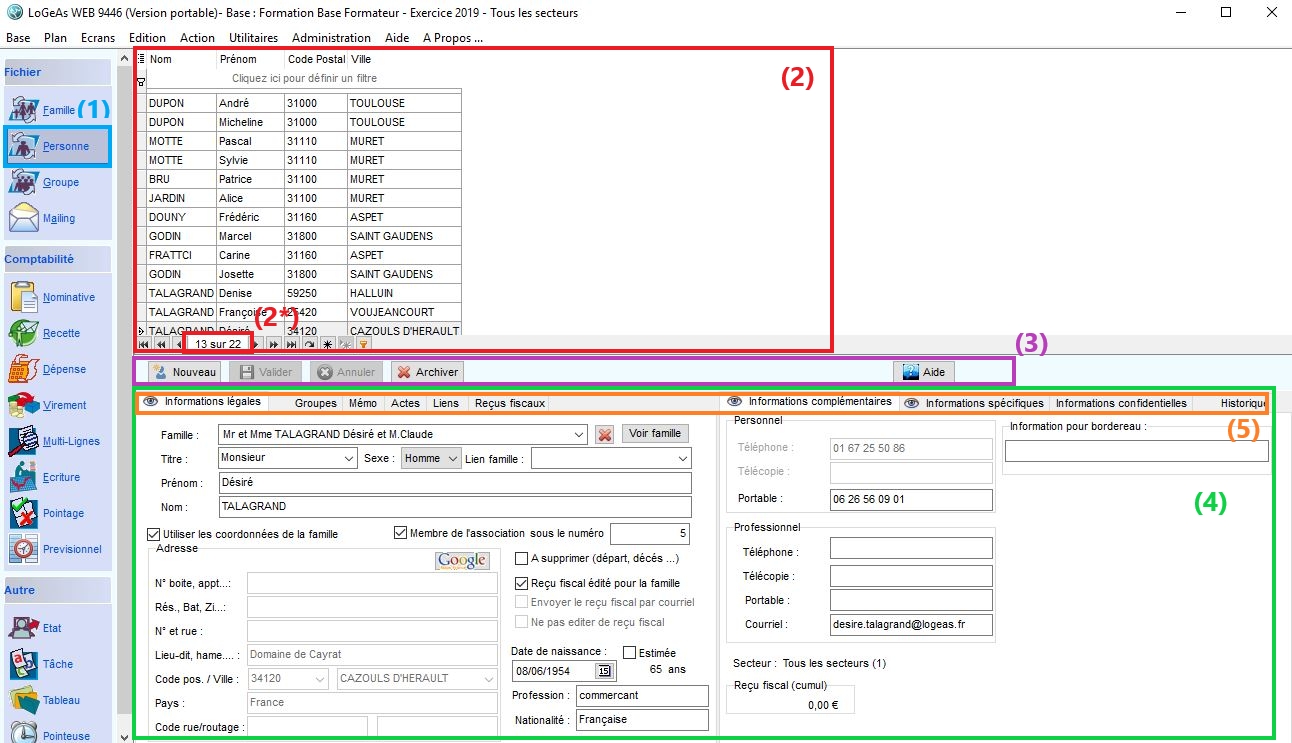The image size is (1292, 743).
Task: Switch to the Reçus fiscaux tab
Action: click(509, 404)
